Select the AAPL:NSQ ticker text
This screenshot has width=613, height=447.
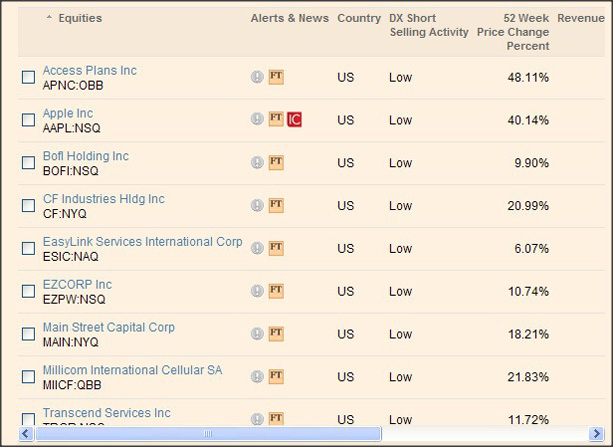(72, 128)
